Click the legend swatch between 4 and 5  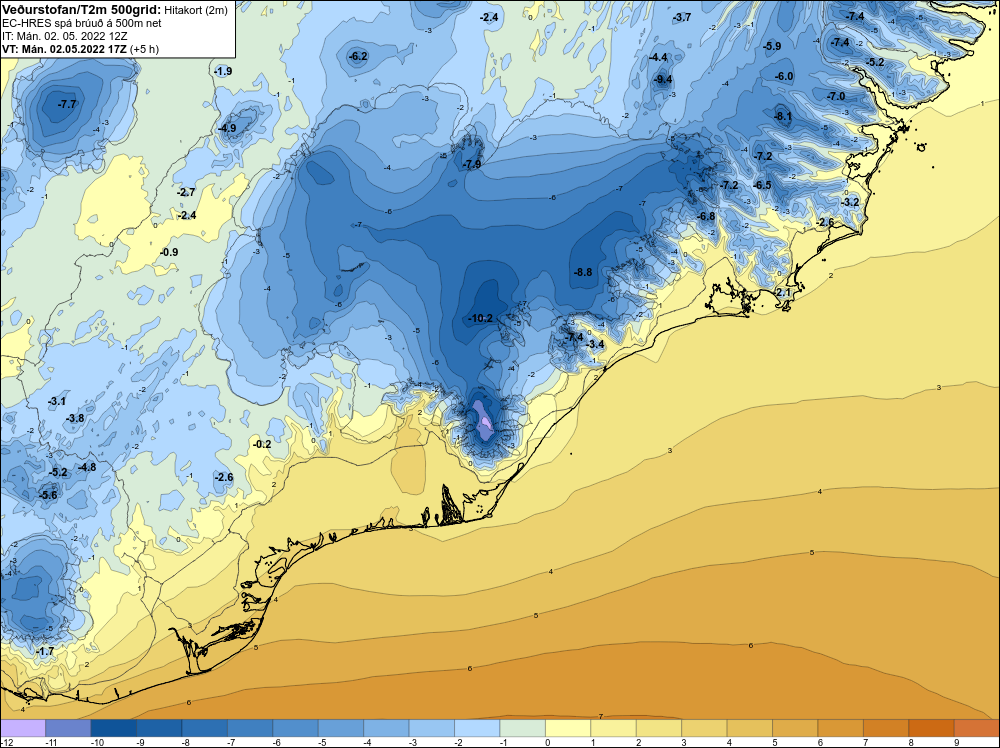(x=749, y=728)
